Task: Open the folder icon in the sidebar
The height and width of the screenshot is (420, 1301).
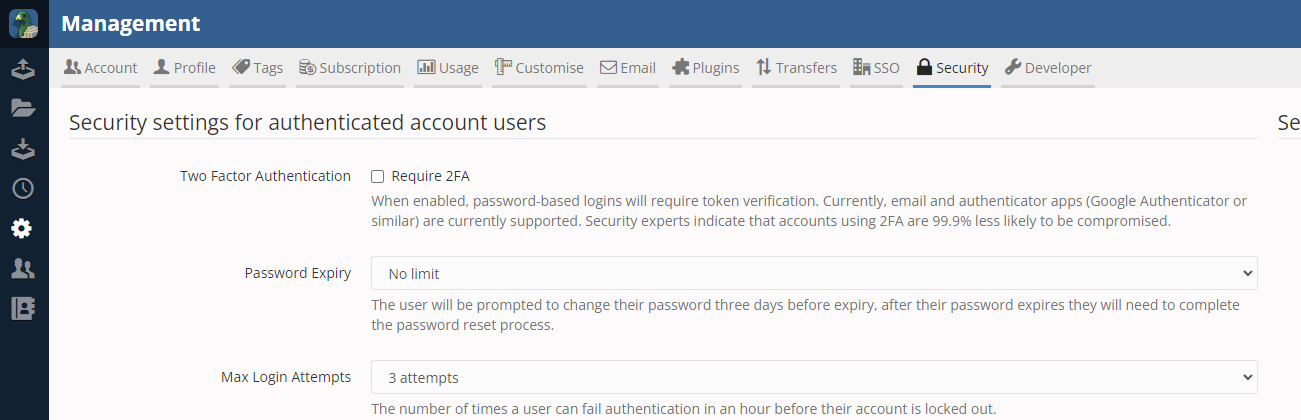Action: 23,108
